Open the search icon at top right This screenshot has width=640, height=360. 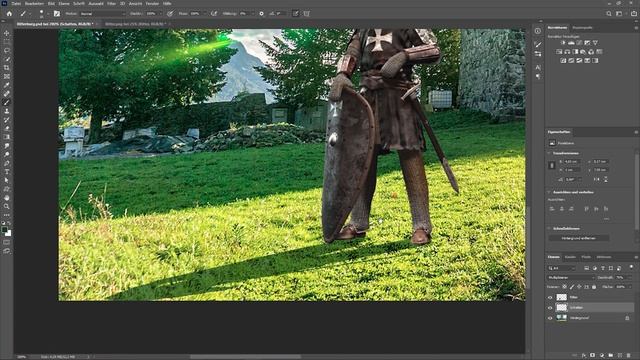(609, 13)
